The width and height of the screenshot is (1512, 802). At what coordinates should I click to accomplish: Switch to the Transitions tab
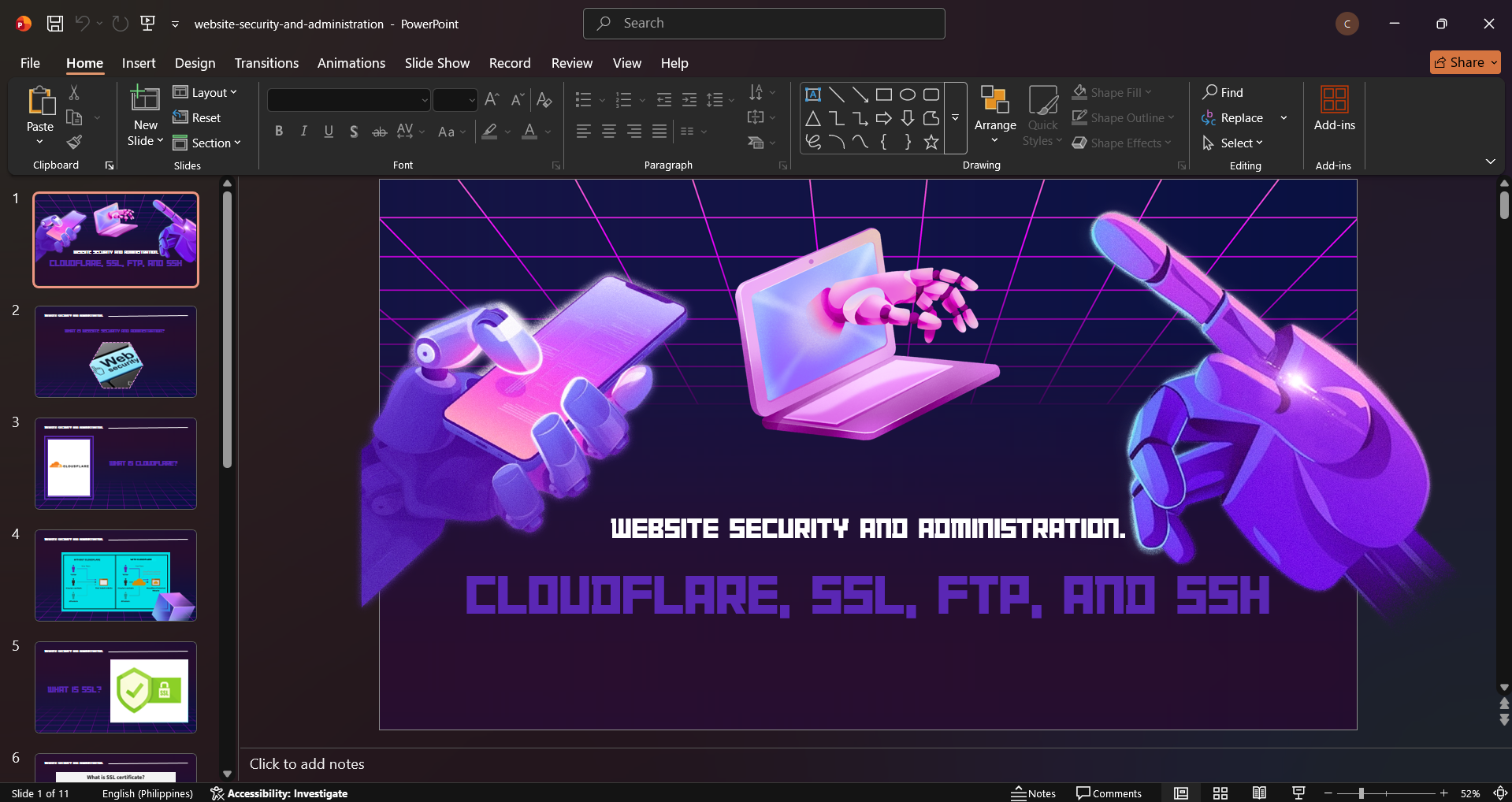point(266,63)
